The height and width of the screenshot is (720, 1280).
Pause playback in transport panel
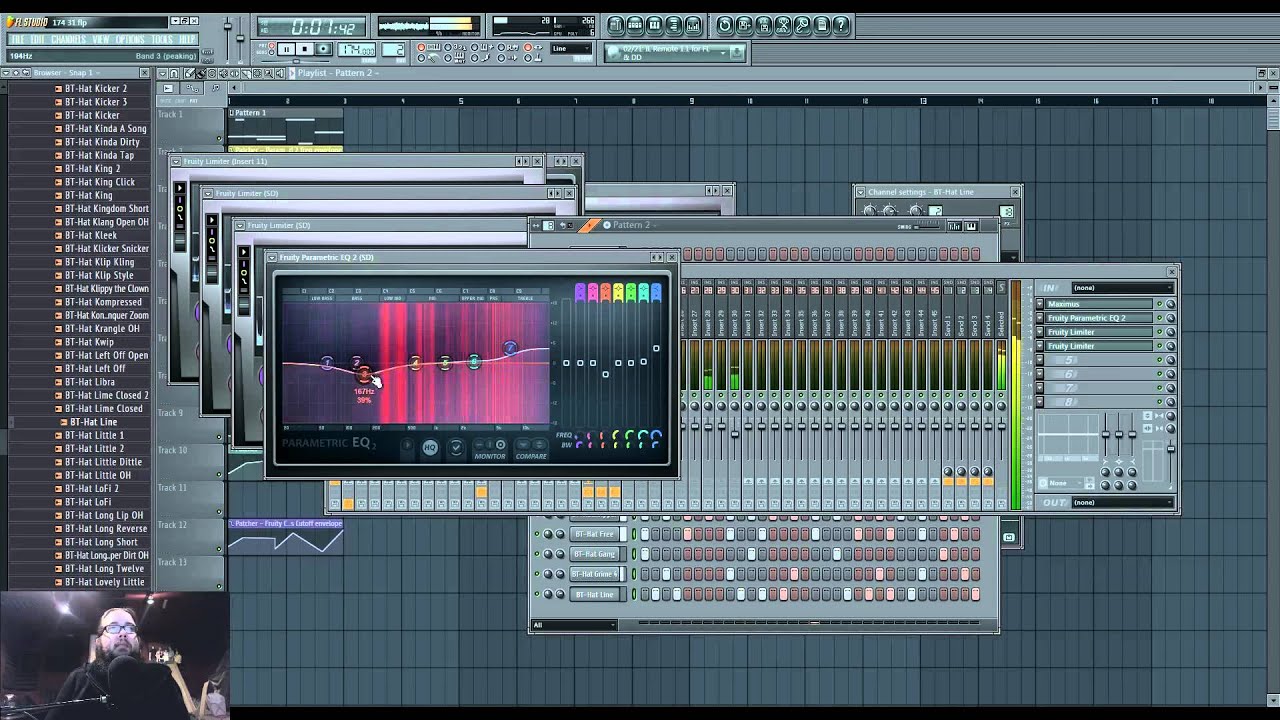tap(287, 49)
